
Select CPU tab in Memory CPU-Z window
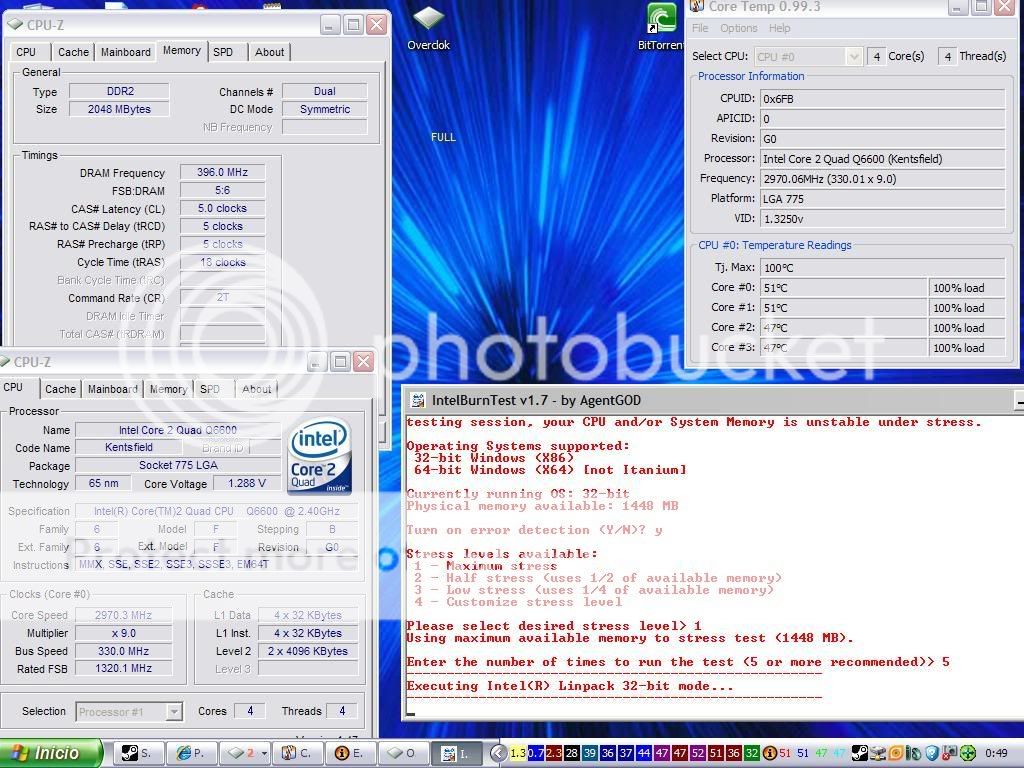[26, 52]
